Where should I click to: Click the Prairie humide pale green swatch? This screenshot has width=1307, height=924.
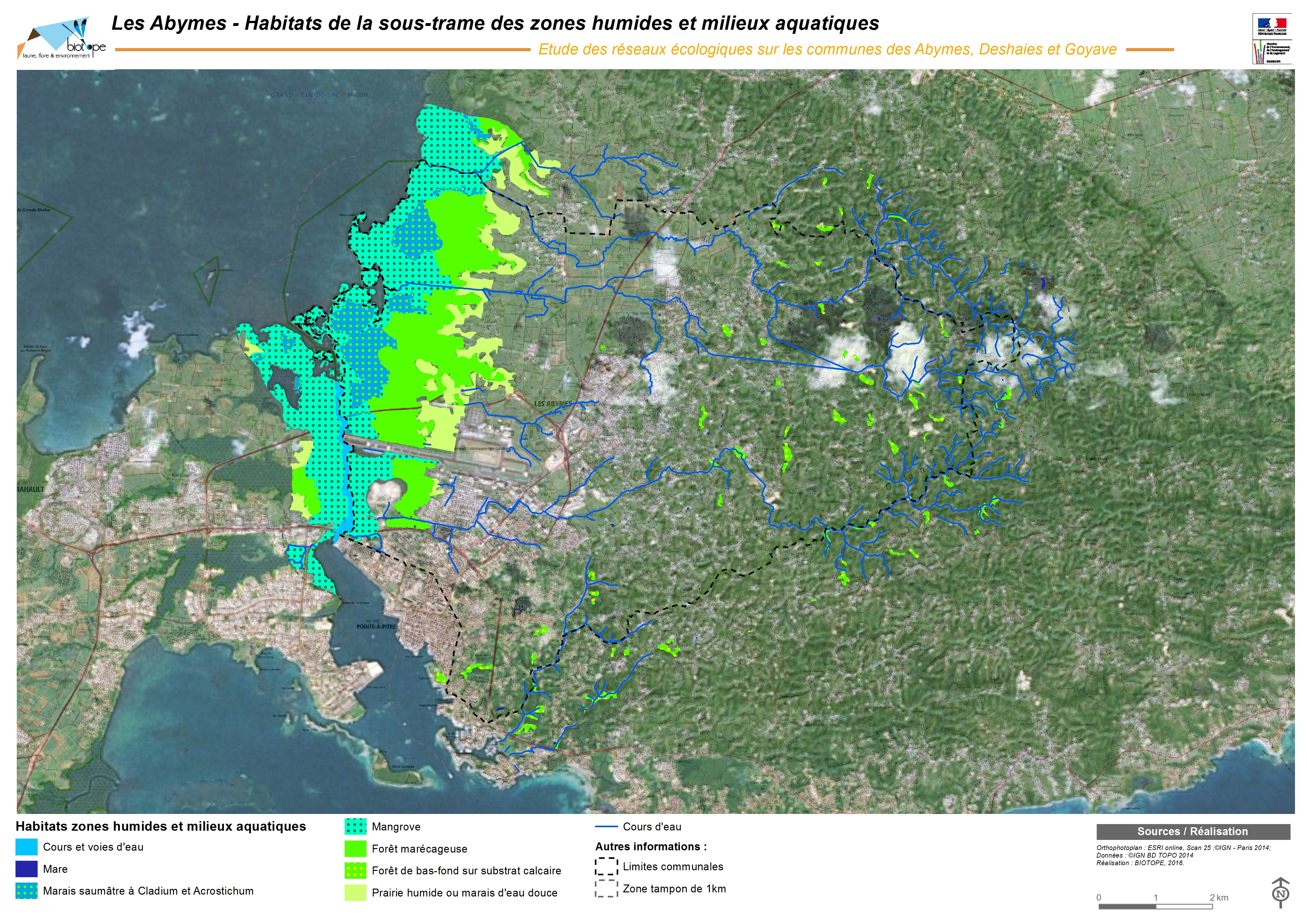(x=355, y=893)
